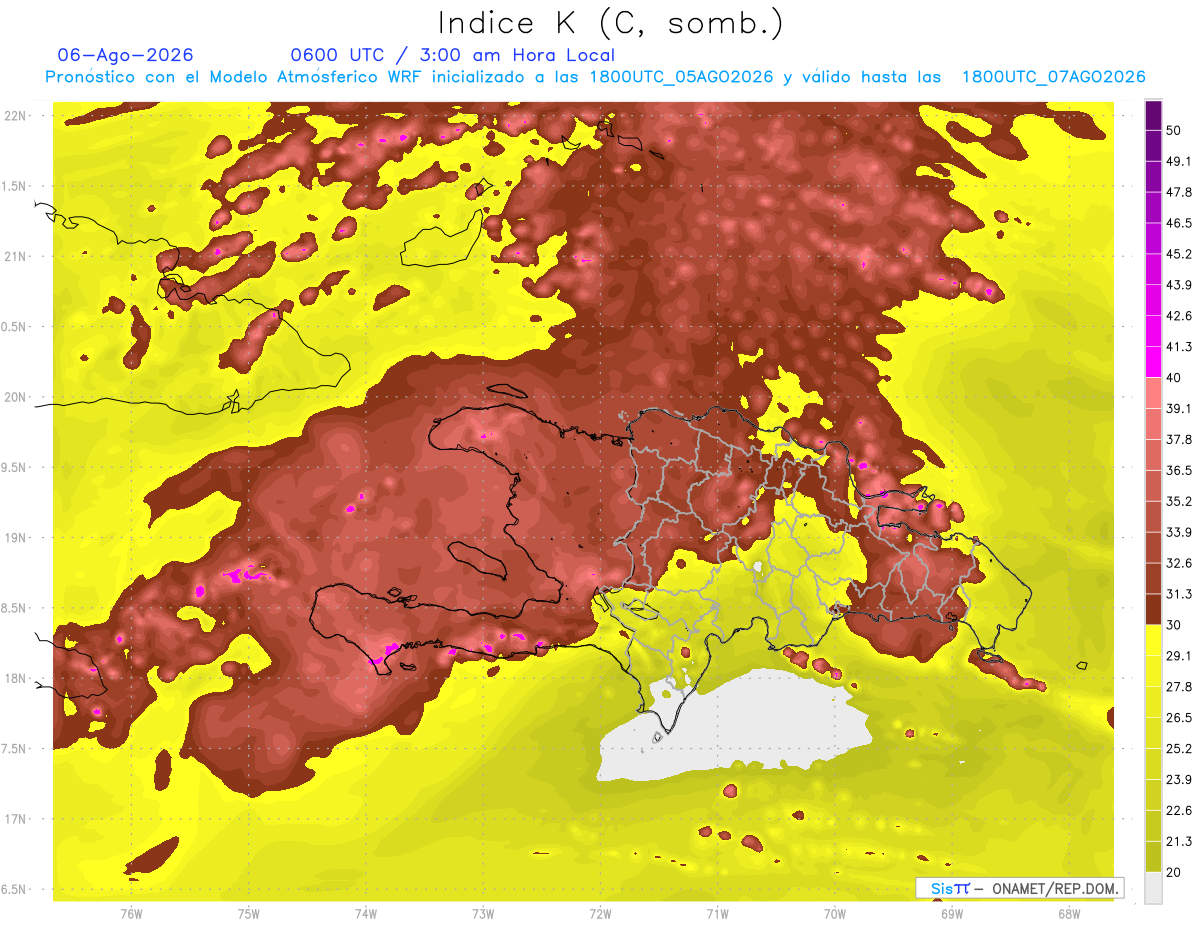Click the "76W" longitude axis label
The height and width of the screenshot is (927, 1200).
[x=130, y=914]
